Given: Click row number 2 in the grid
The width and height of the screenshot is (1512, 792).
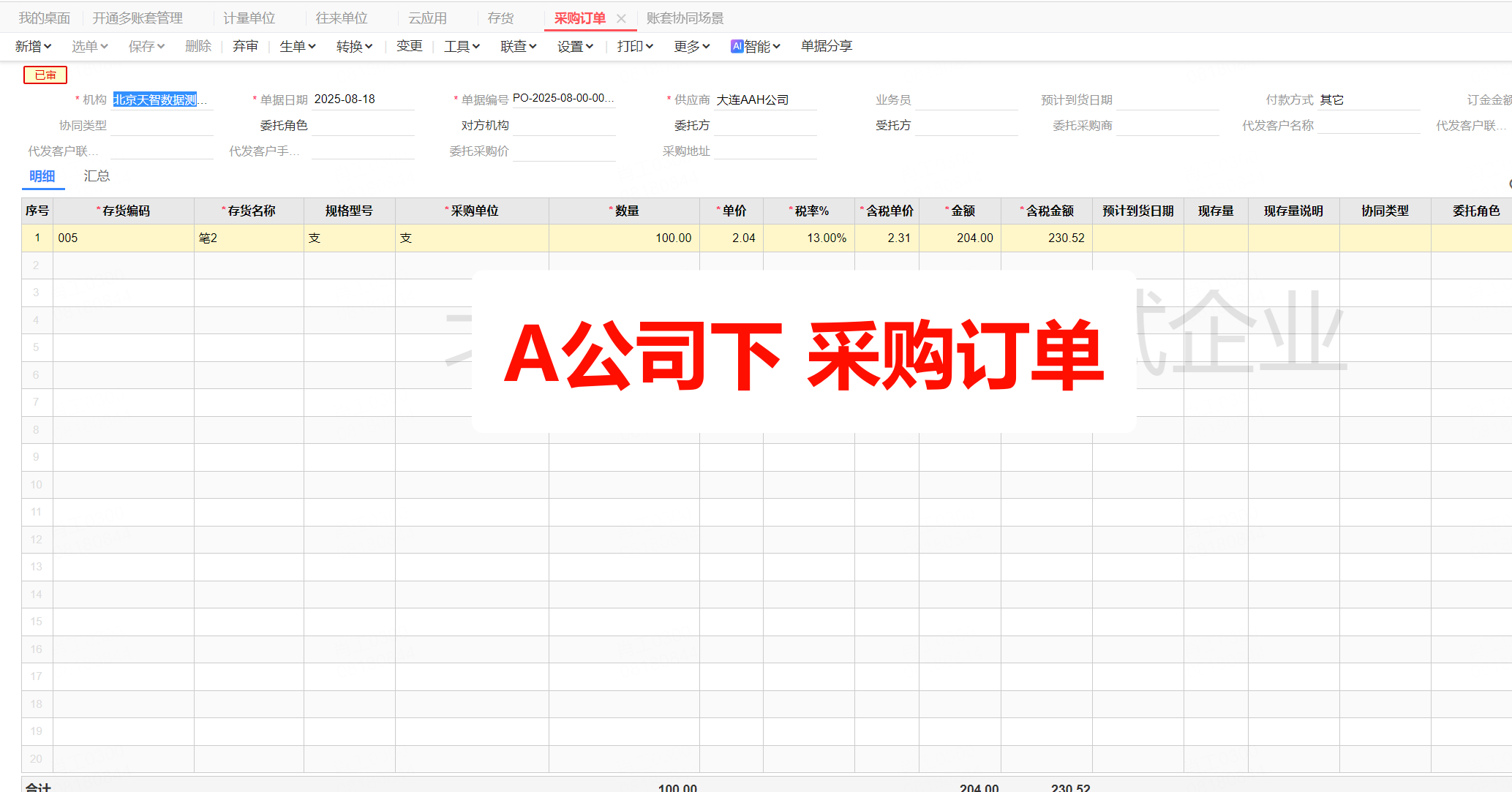Looking at the screenshot, I should tap(37, 265).
